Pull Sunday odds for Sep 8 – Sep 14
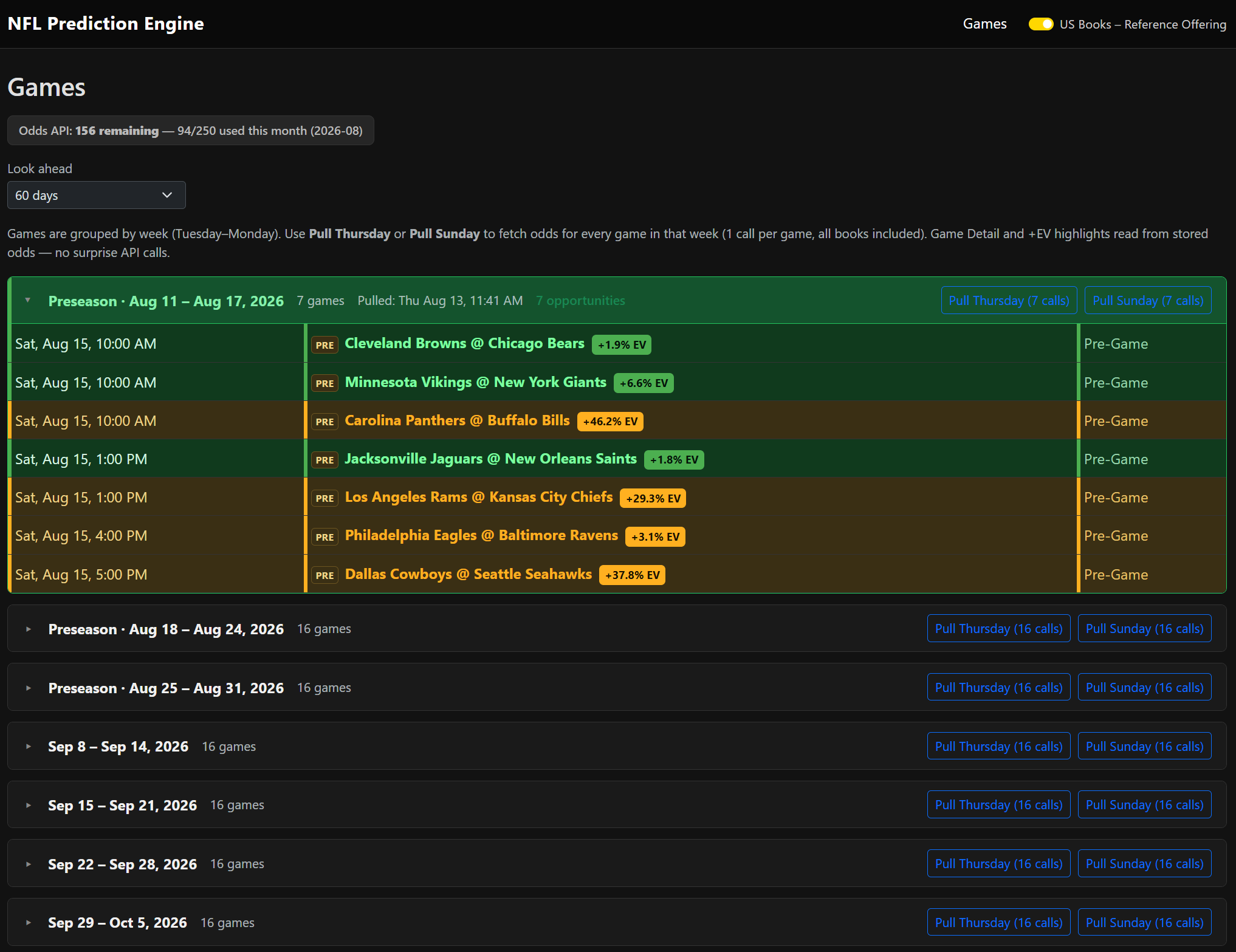This screenshot has height=952, width=1236. pyautogui.click(x=1144, y=746)
